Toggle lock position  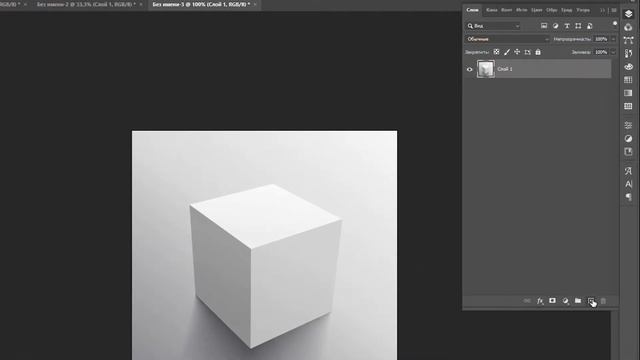tap(517, 52)
